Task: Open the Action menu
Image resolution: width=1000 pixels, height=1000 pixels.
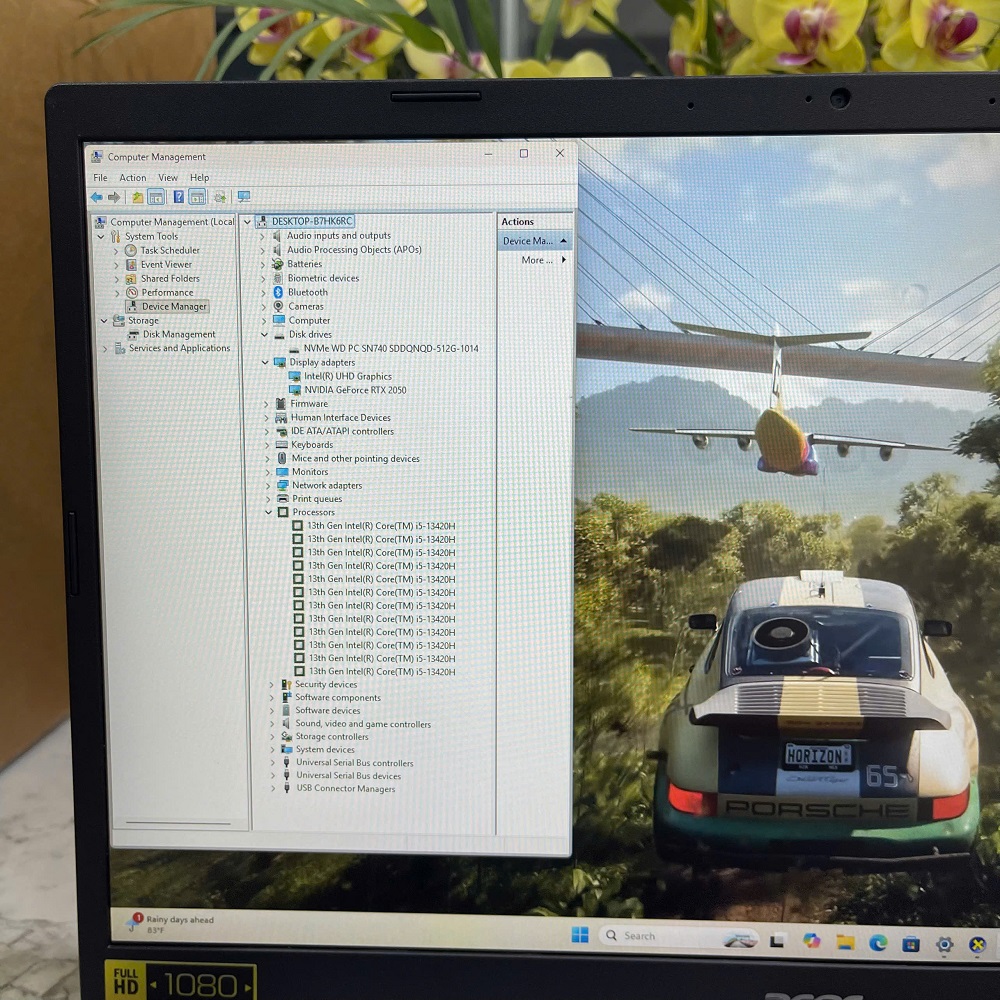Action: tap(133, 178)
